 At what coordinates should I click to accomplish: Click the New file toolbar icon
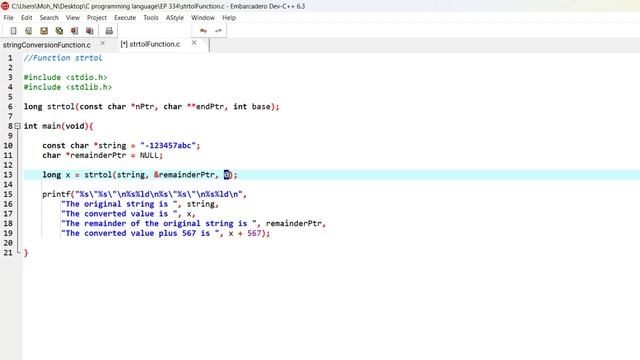click(x=13, y=31)
